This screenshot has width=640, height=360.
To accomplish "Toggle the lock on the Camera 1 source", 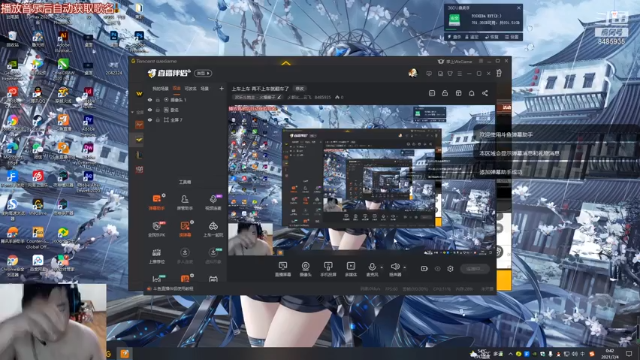I will tap(158, 100).
